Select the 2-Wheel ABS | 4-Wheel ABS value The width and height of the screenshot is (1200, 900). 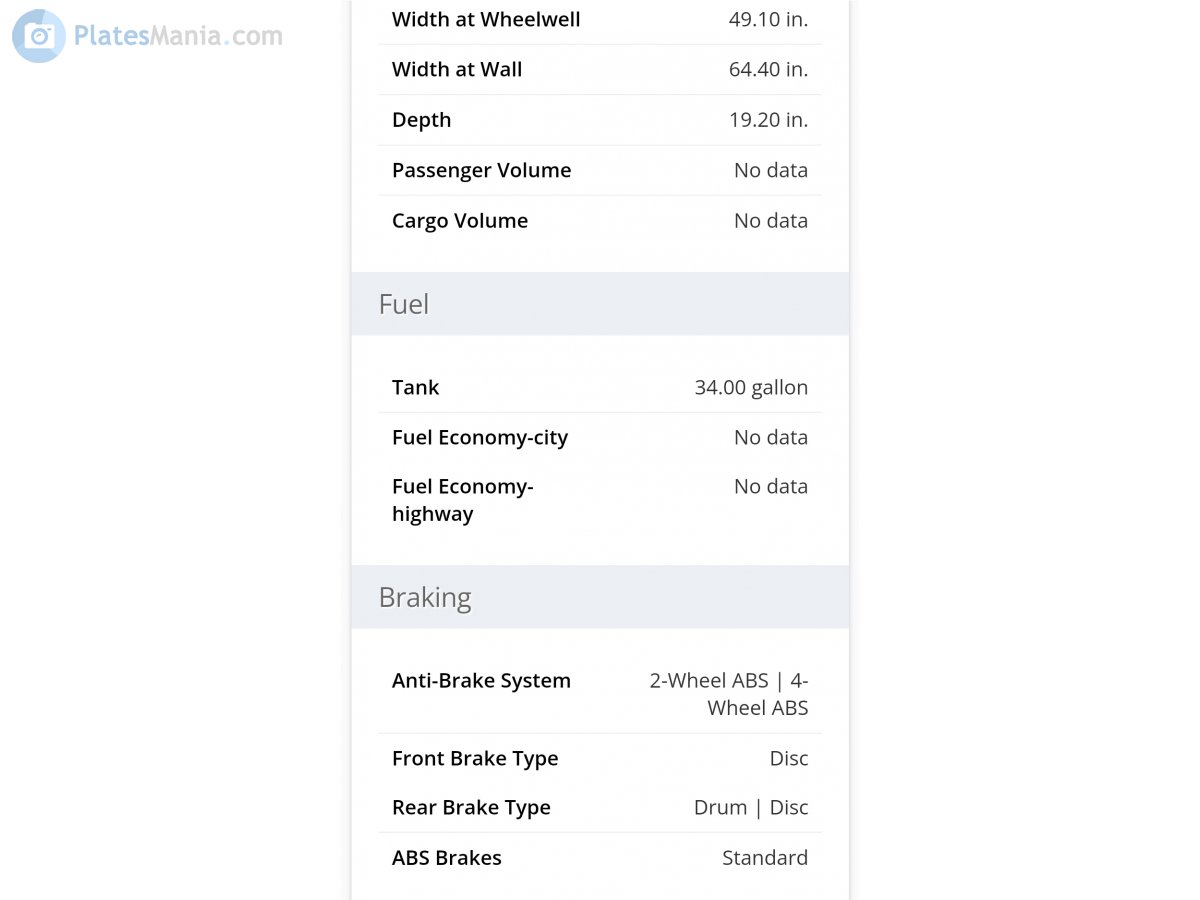[729, 694]
